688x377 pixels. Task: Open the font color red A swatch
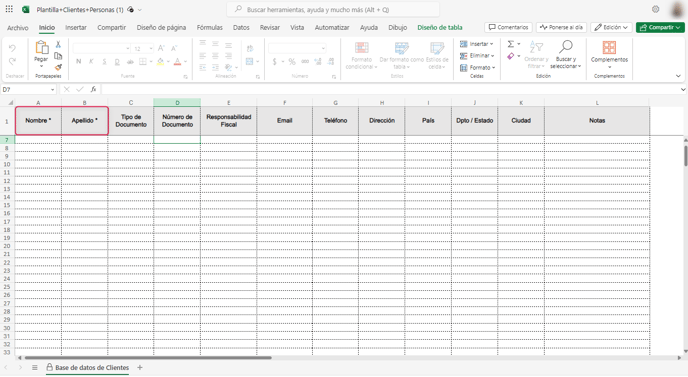click(x=177, y=61)
